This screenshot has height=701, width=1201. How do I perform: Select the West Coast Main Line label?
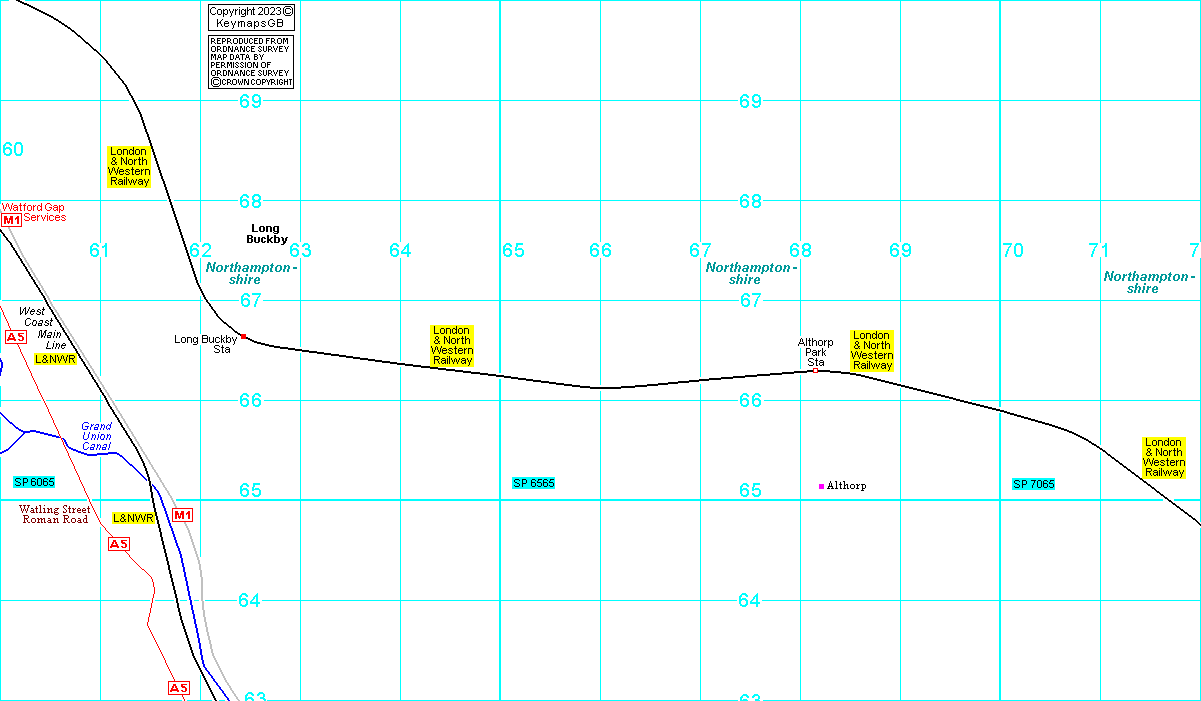40,328
